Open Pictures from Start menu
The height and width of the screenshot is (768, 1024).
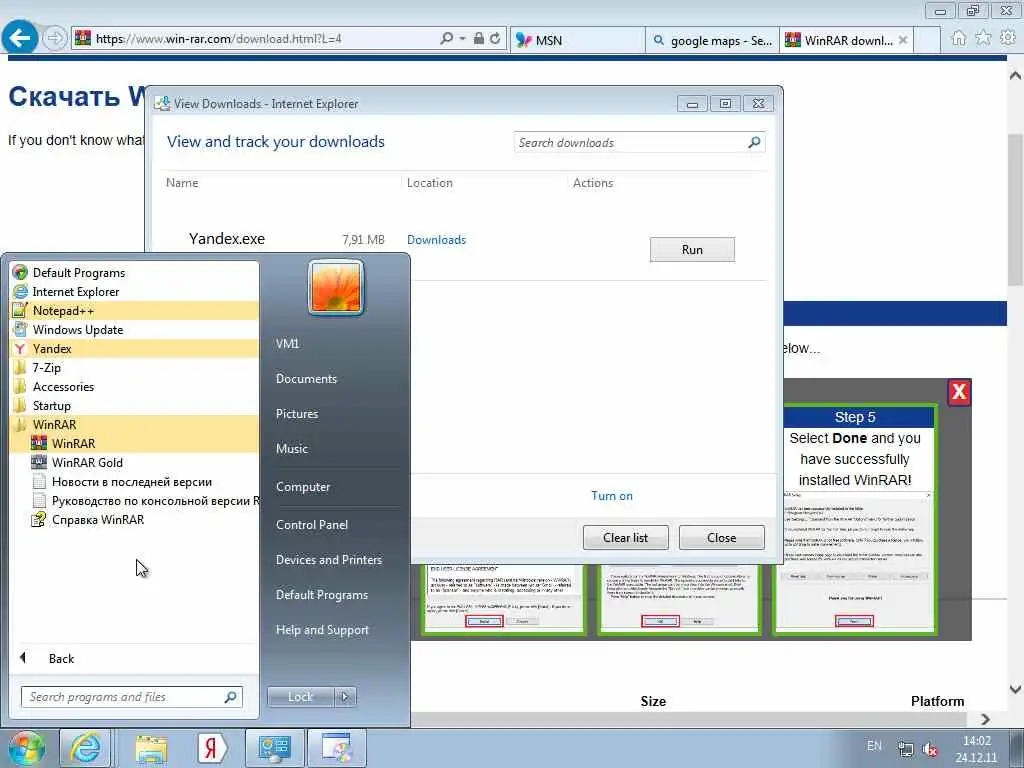(297, 414)
